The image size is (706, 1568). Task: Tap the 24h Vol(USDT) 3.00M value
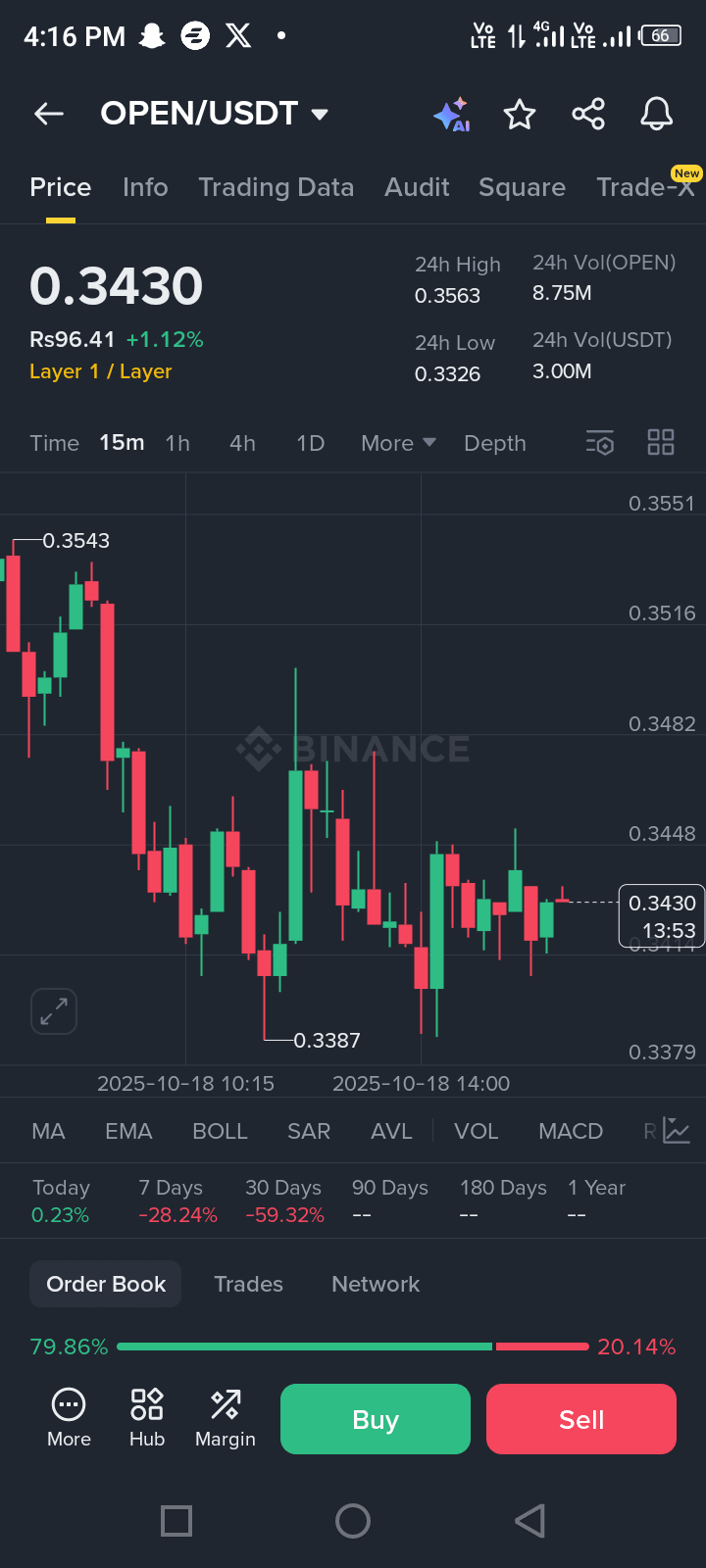point(562,371)
